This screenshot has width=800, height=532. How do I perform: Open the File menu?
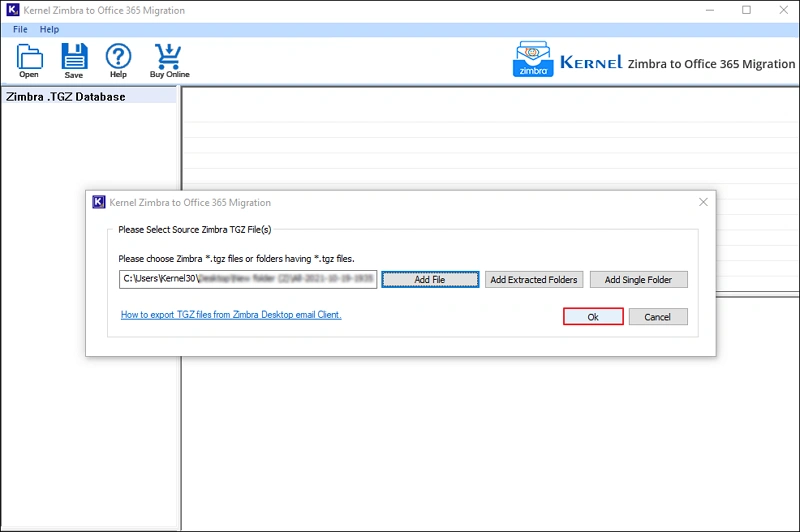(x=20, y=29)
